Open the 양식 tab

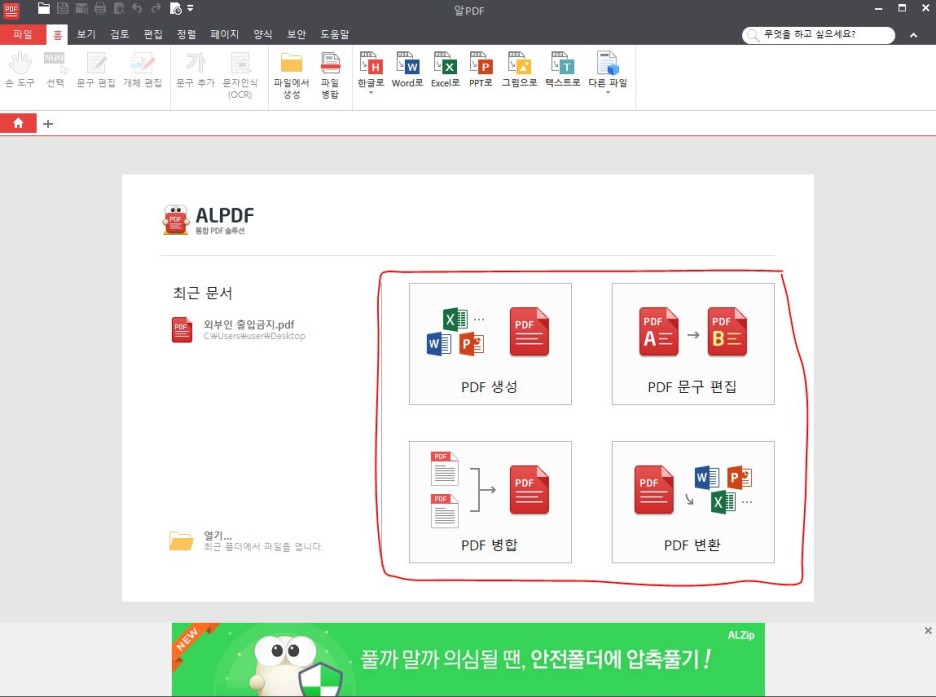pyautogui.click(x=263, y=35)
